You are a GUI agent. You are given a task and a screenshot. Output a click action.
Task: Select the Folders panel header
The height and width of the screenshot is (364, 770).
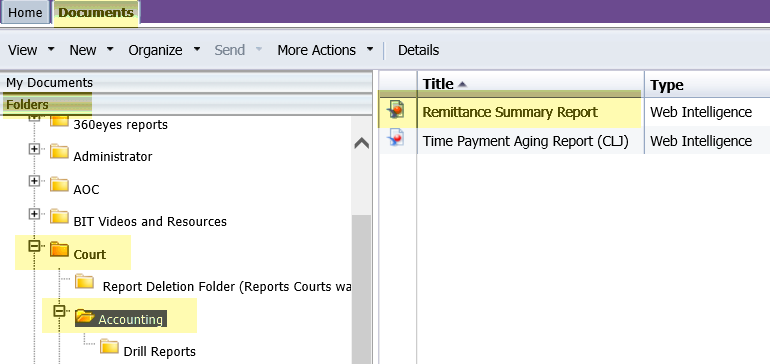click(x=186, y=105)
